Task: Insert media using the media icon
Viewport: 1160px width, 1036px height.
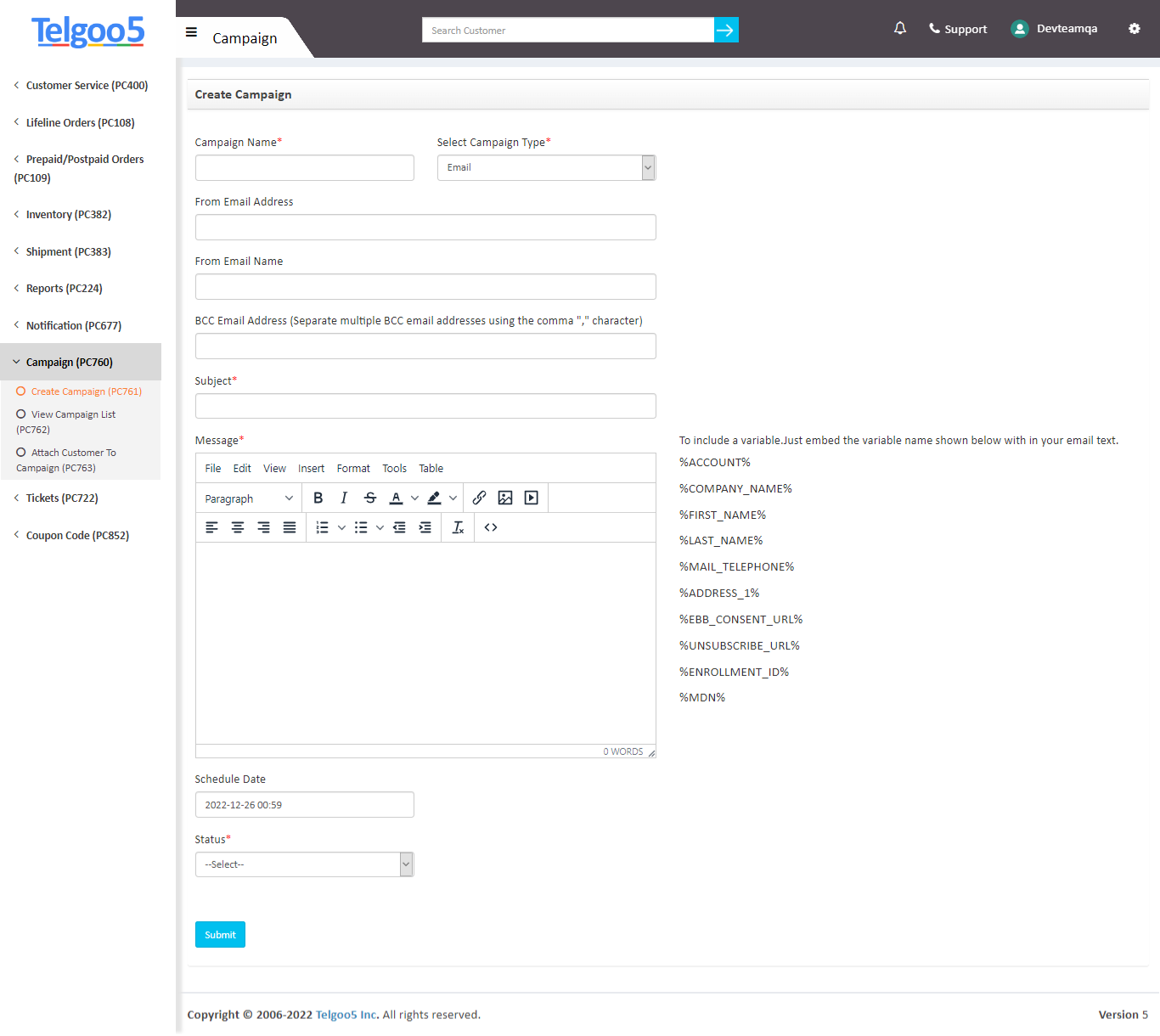Action: [531, 498]
